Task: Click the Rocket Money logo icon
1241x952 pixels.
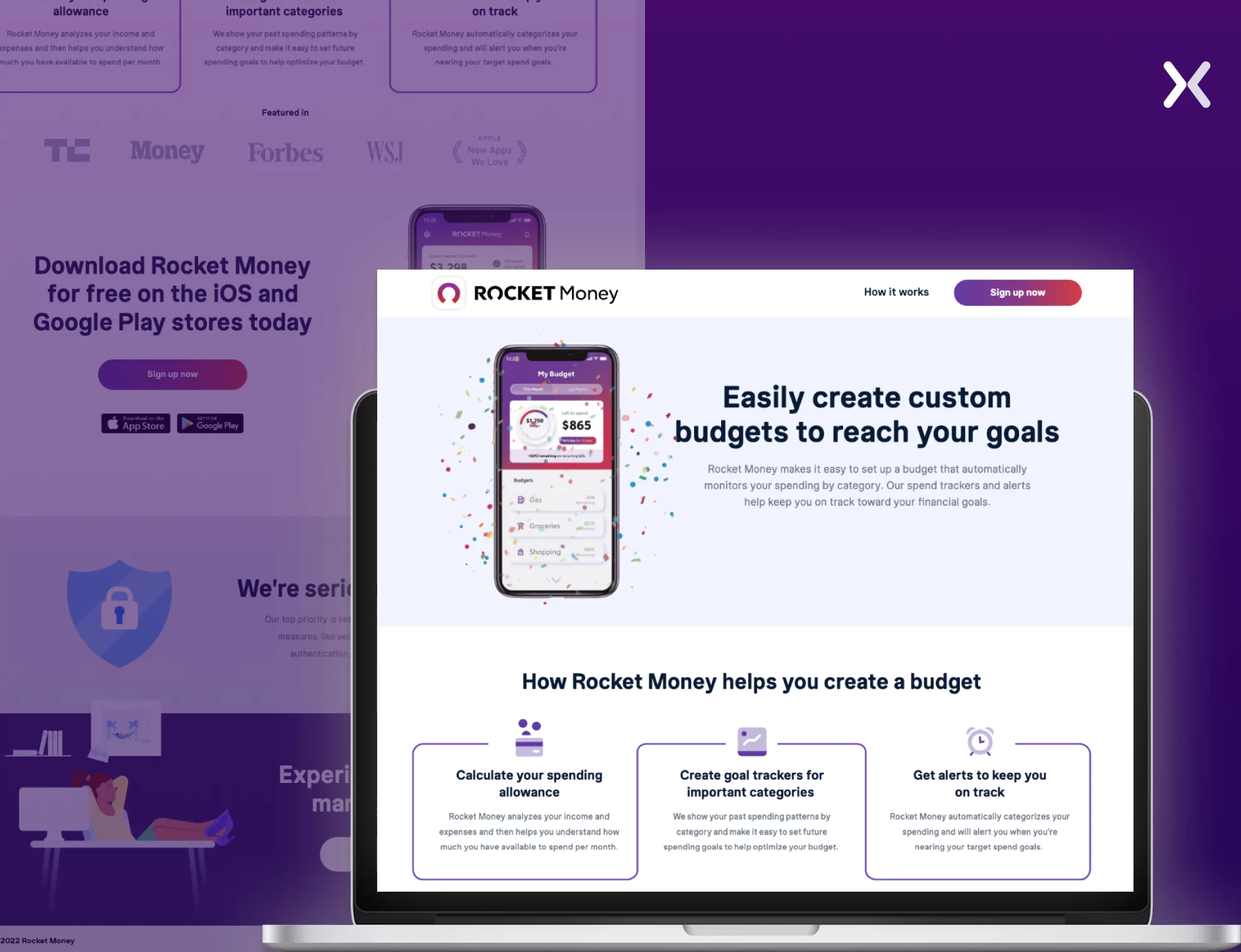Action: [448, 292]
